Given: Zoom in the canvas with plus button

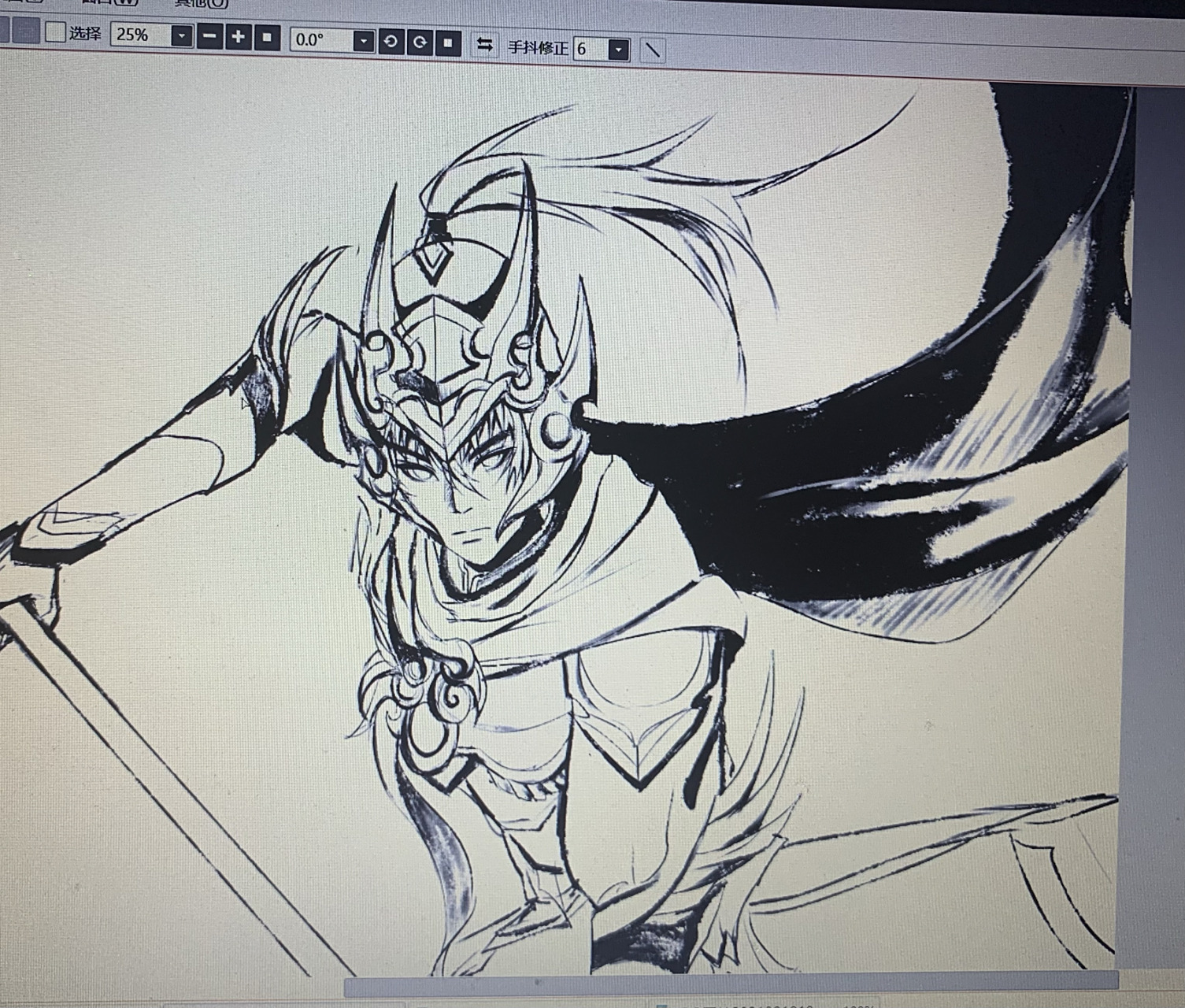Looking at the screenshot, I should (239, 37).
